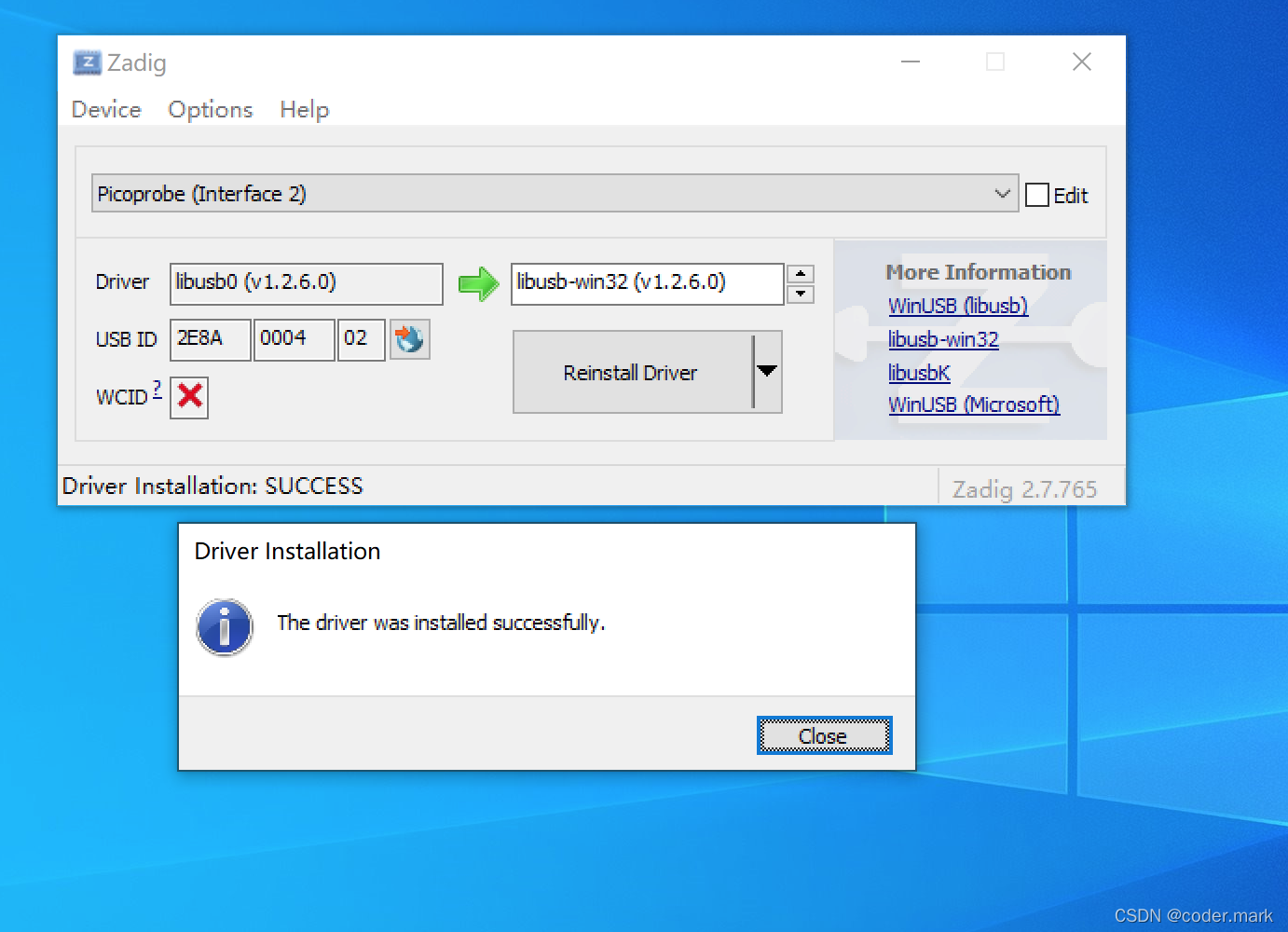Open the Device menu
The height and width of the screenshot is (932, 1288).
coord(106,110)
